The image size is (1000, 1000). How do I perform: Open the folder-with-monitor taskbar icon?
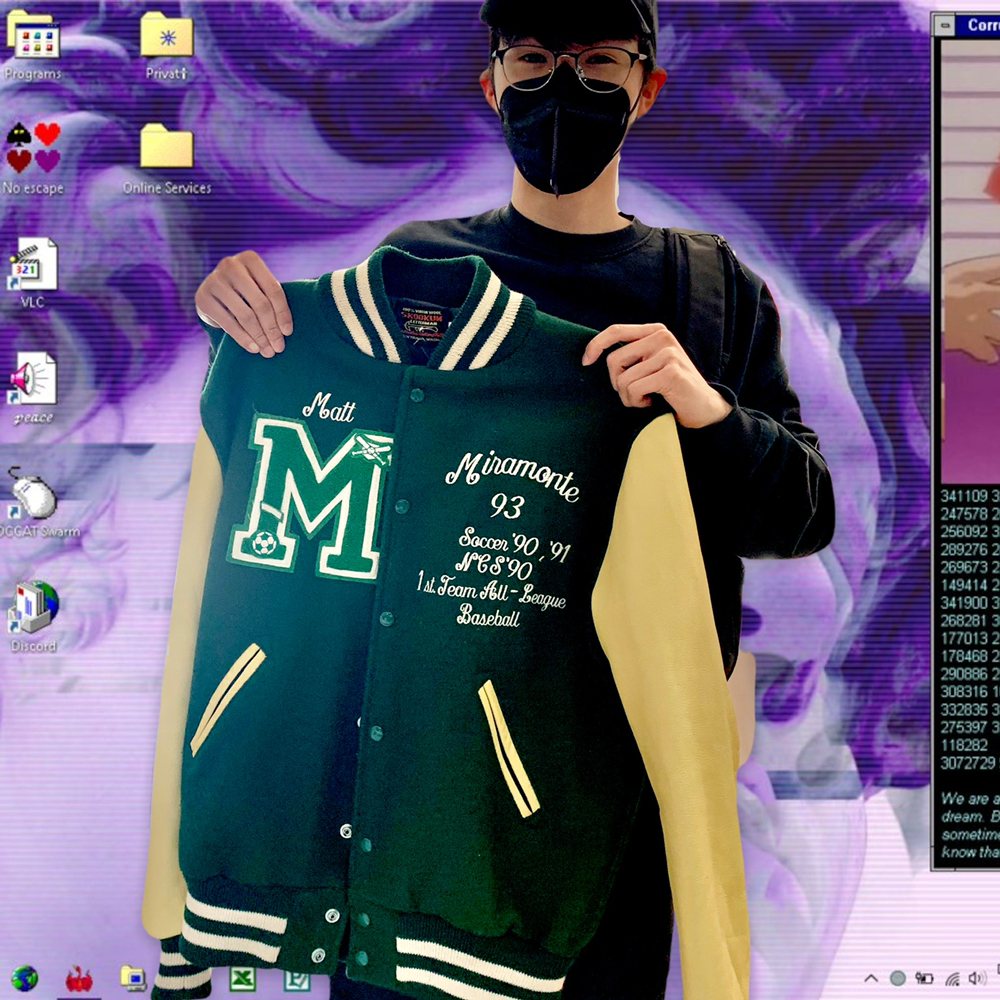point(133,978)
